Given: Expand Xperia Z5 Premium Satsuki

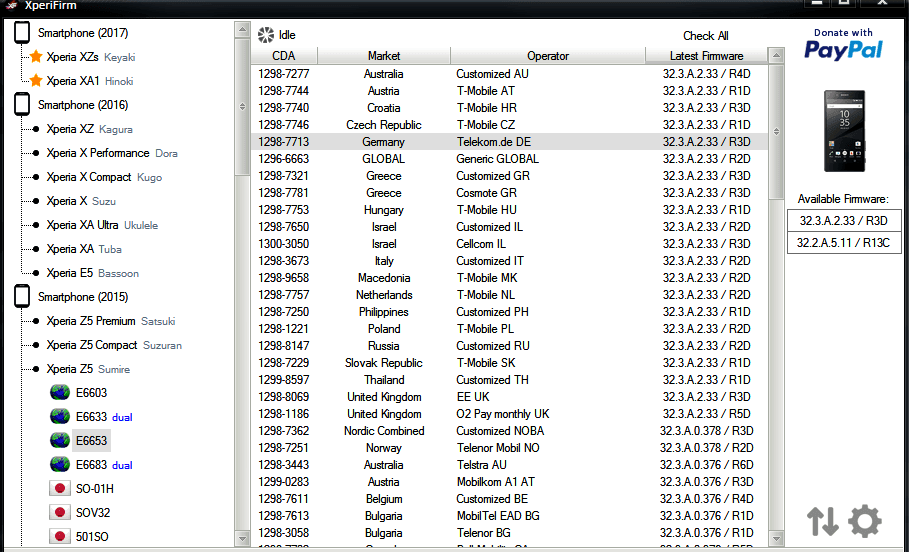Looking at the screenshot, I should [x=111, y=321].
